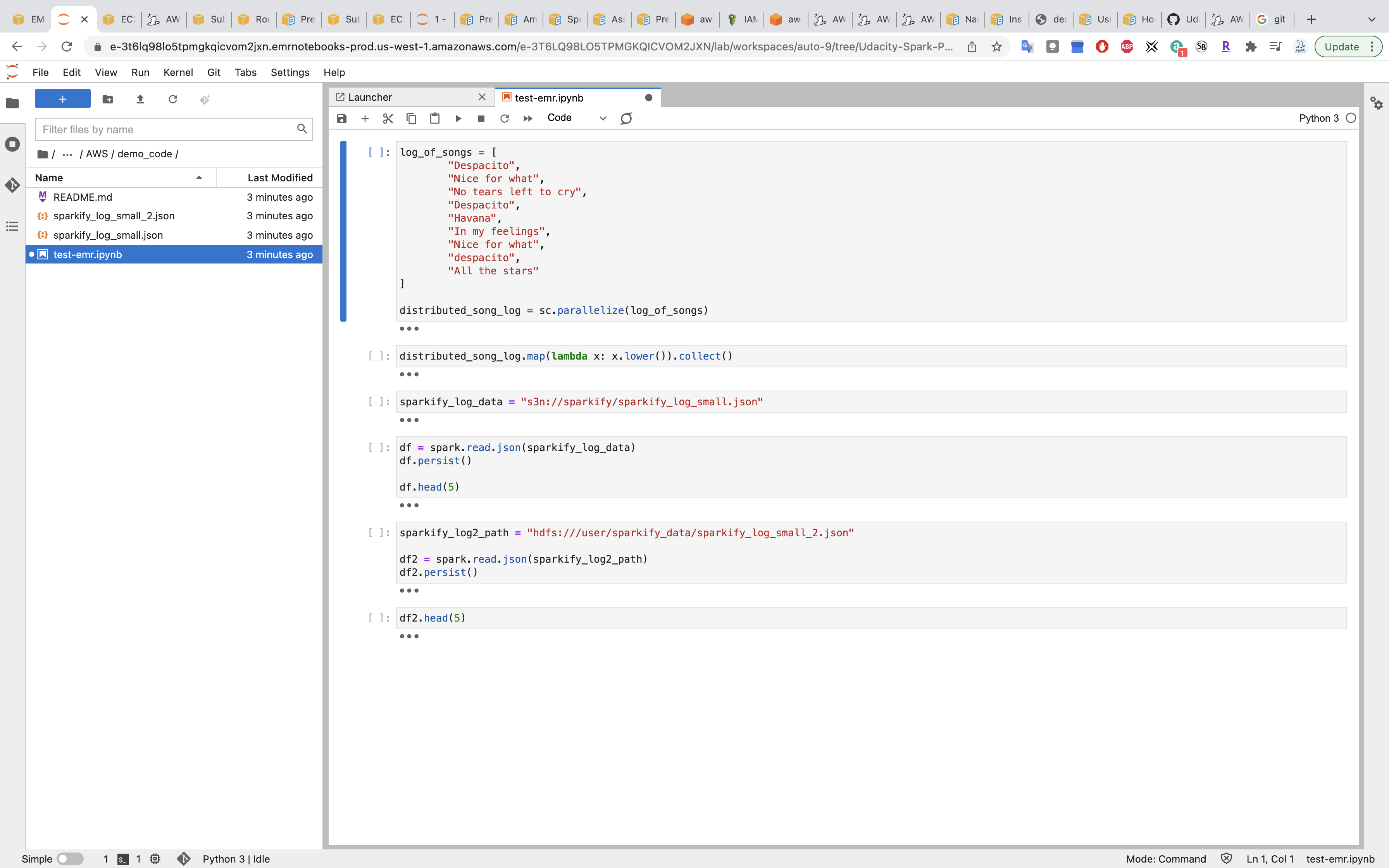Run the selected cell
Image resolution: width=1389 pixels, height=868 pixels.
[x=458, y=118]
